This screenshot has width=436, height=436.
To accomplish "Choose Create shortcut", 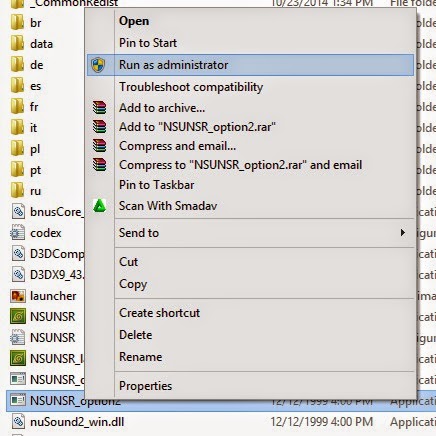I will [x=249, y=313].
